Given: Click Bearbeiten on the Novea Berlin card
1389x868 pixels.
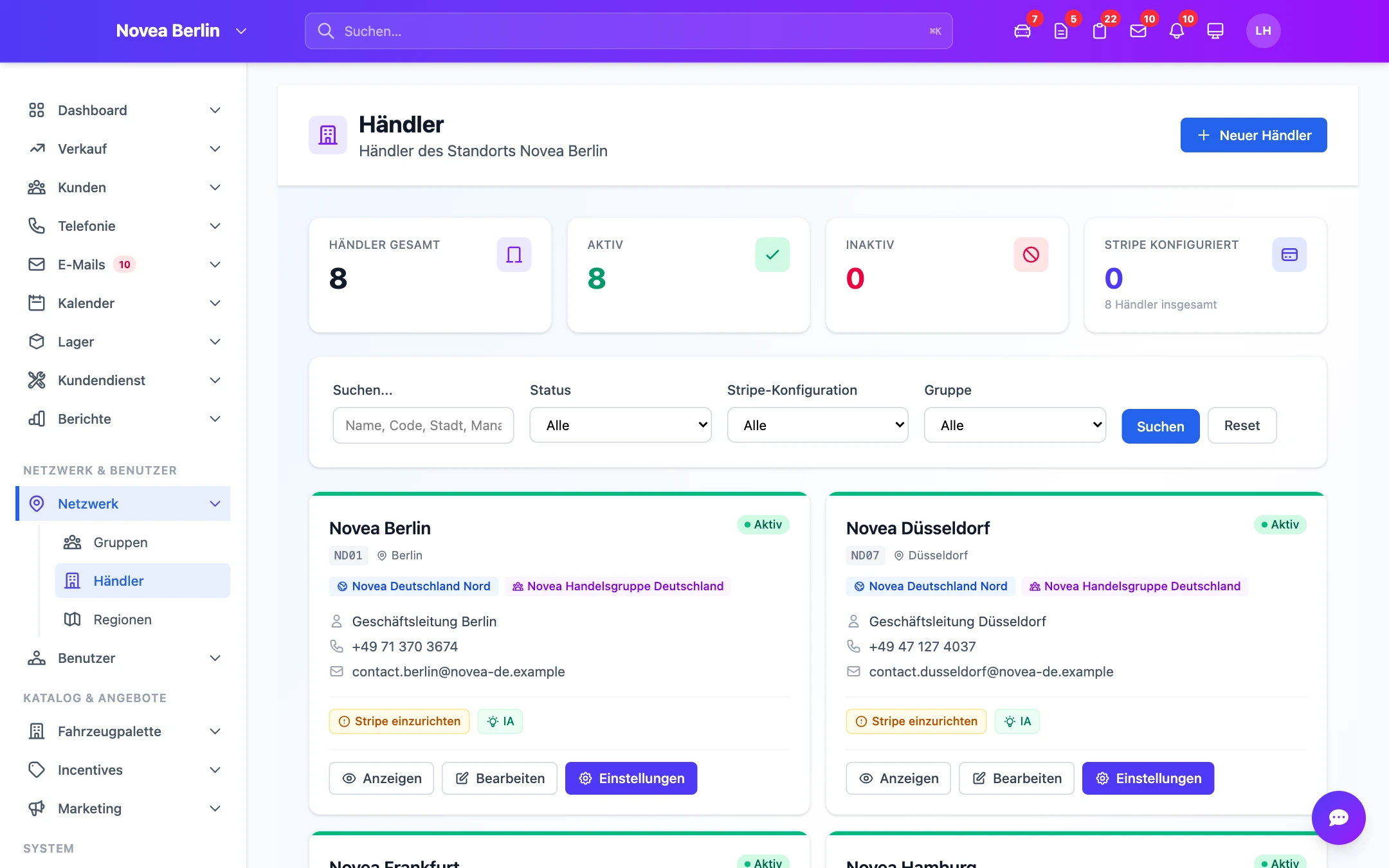Looking at the screenshot, I should [500, 778].
